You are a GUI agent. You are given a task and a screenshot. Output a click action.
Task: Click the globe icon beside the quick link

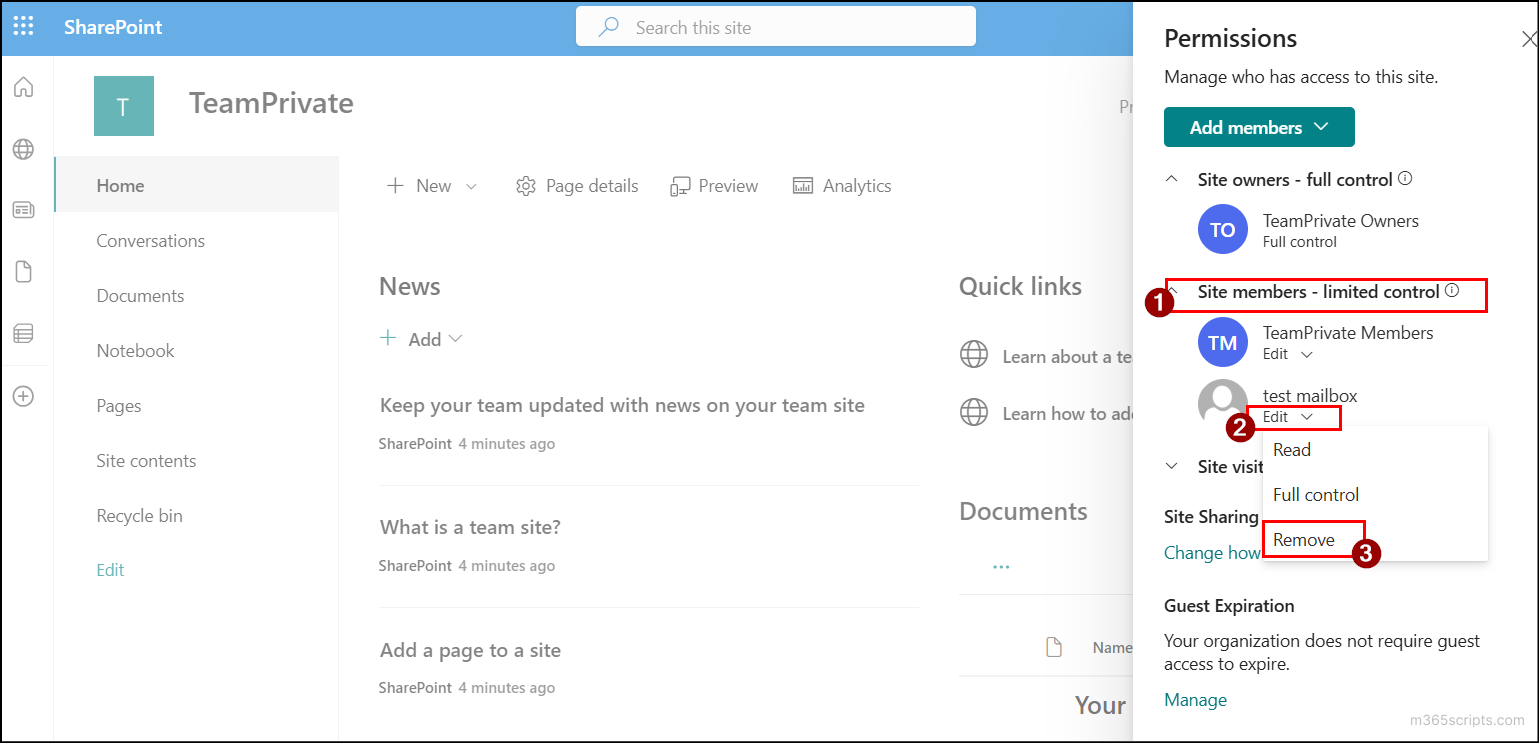973,355
